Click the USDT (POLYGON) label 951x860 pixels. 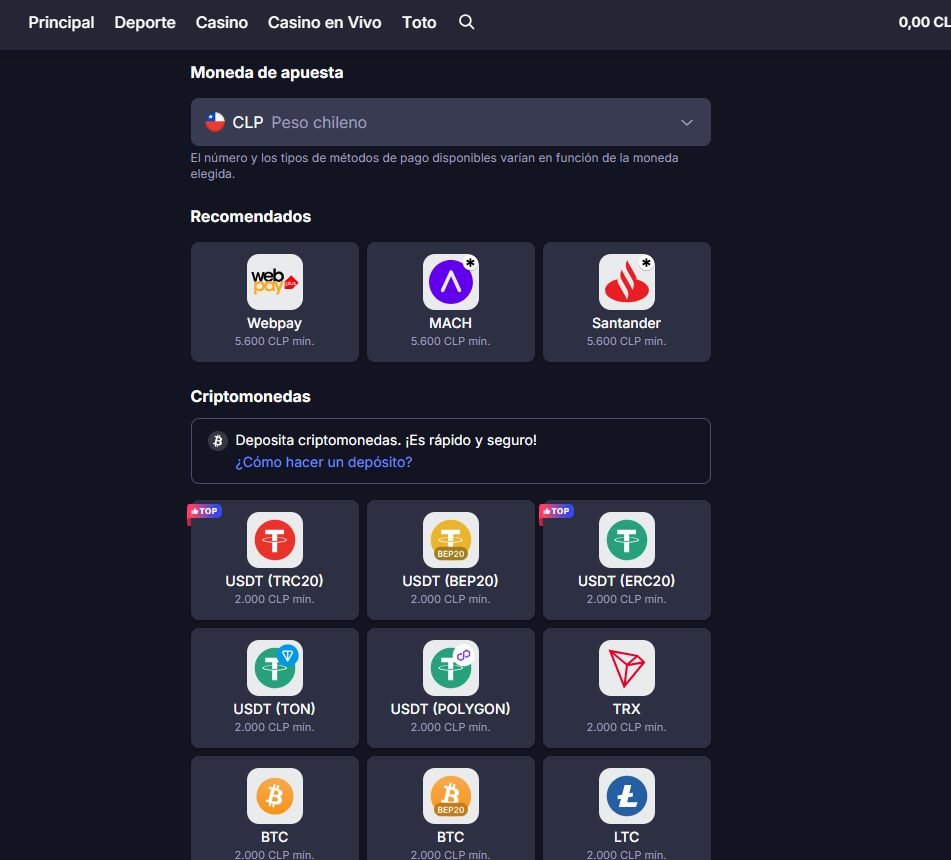(450, 709)
